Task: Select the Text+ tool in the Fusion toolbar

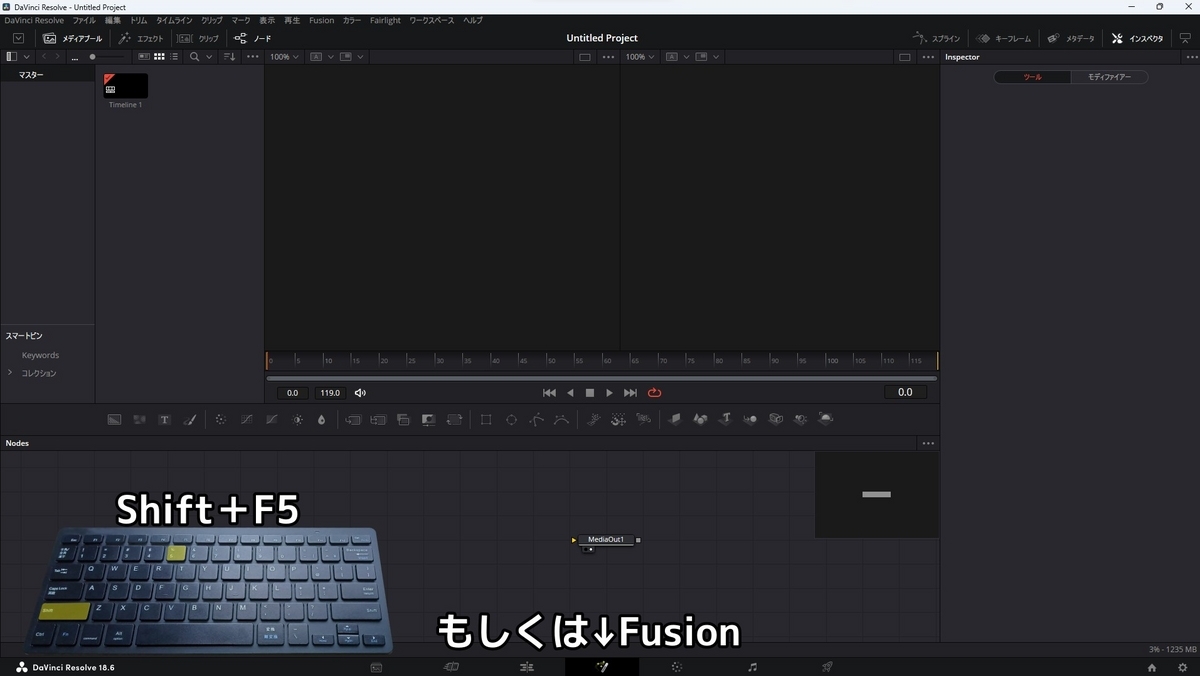Action: point(164,419)
